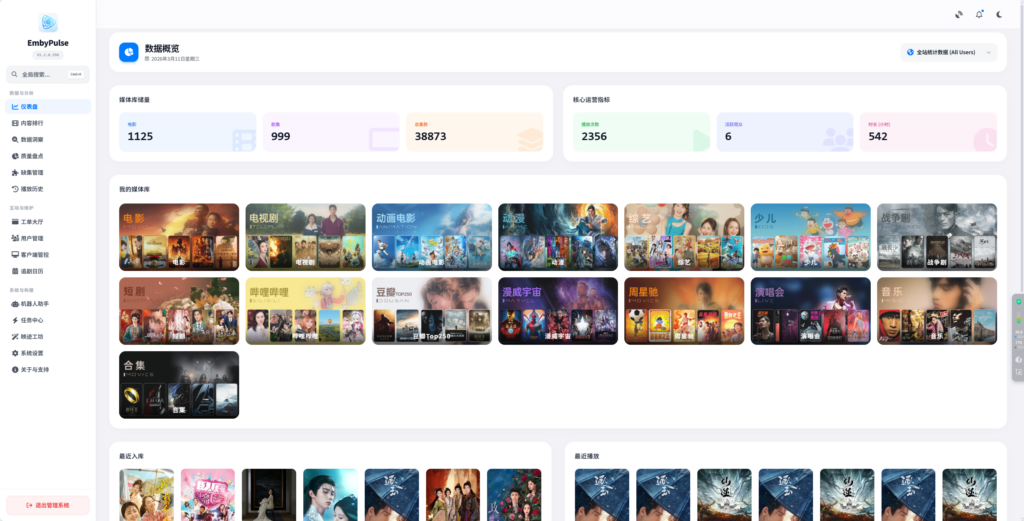Viewport: 1024px width, 521px height.
Task: Toggle dark mode with the moon icon
Action: (x=998, y=14)
